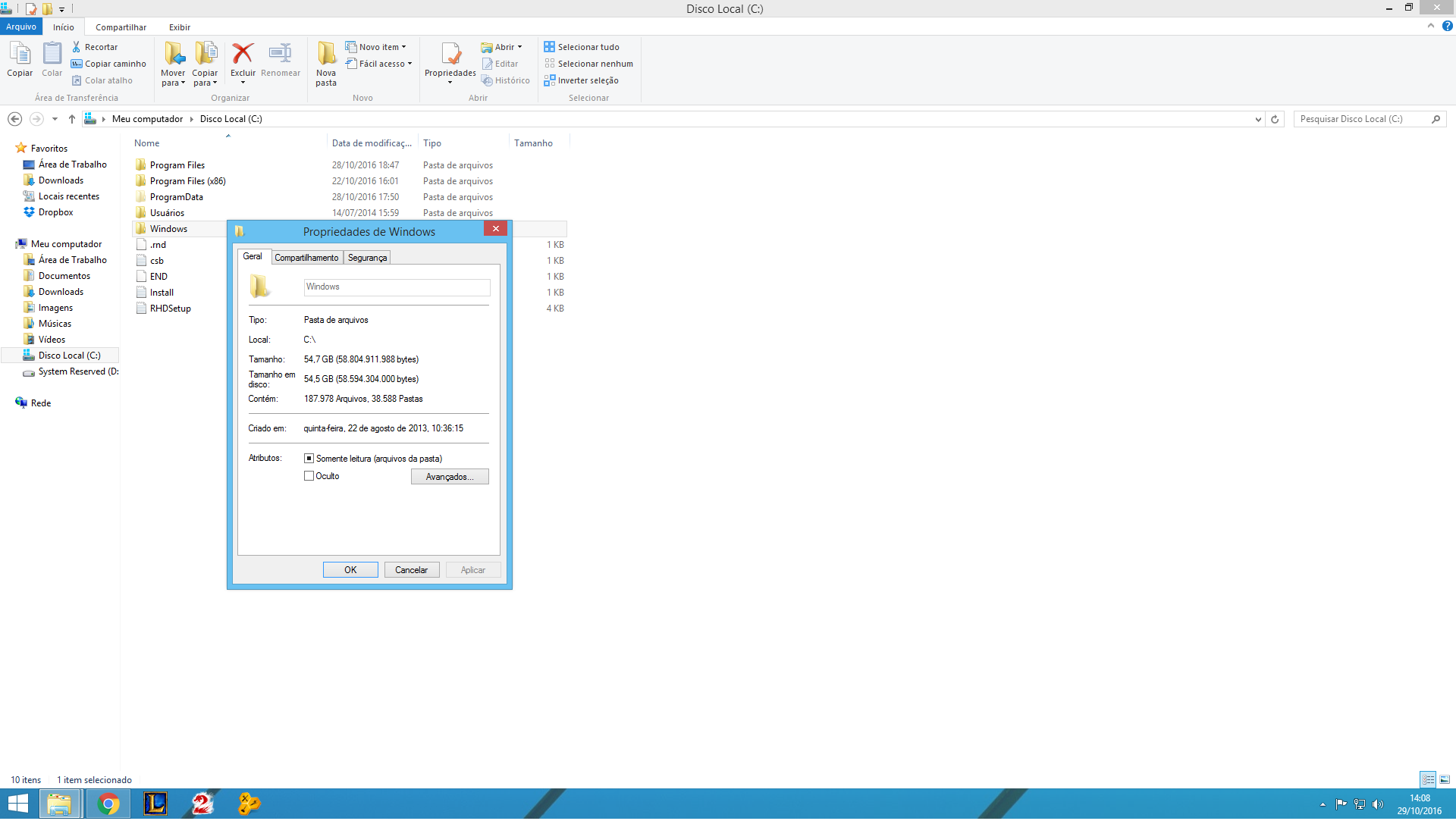
Task: Select the Geral tab in dialog
Action: (253, 256)
